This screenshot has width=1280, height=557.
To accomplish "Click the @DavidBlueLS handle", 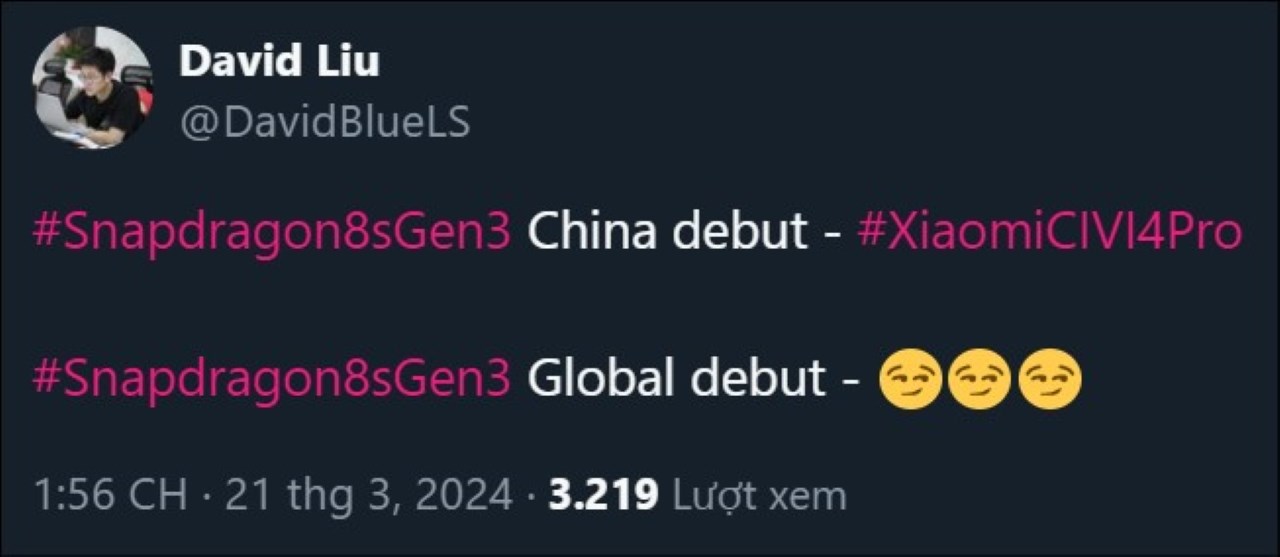I will tap(325, 122).
